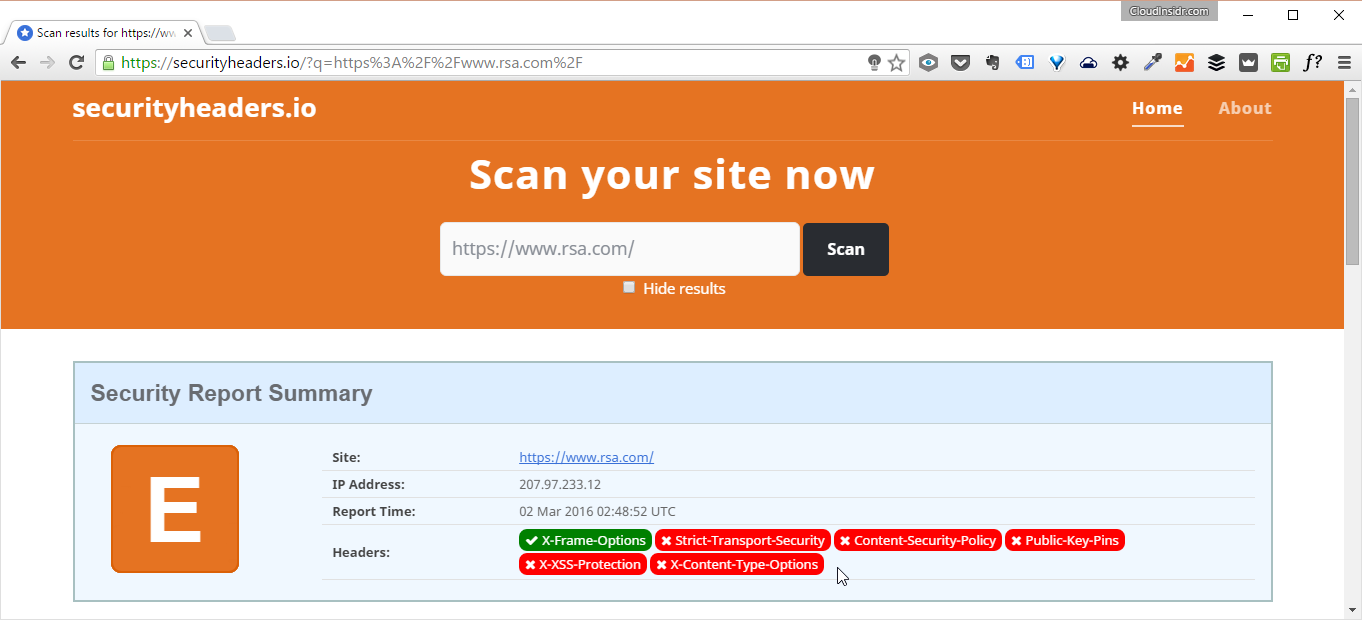Reload the page with the refresh button
The height and width of the screenshot is (620, 1362).
76,63
